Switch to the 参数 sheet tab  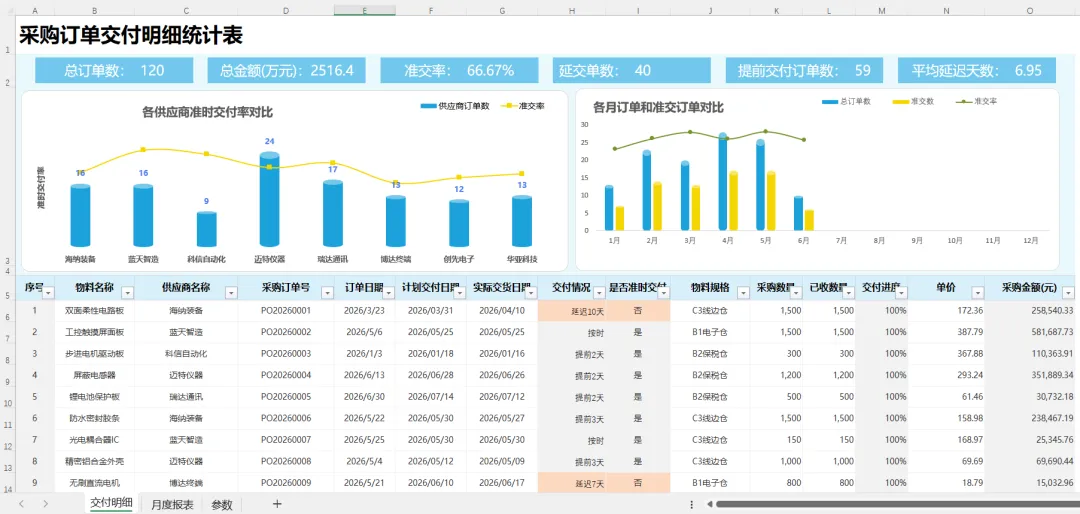(x=222, y=504)
